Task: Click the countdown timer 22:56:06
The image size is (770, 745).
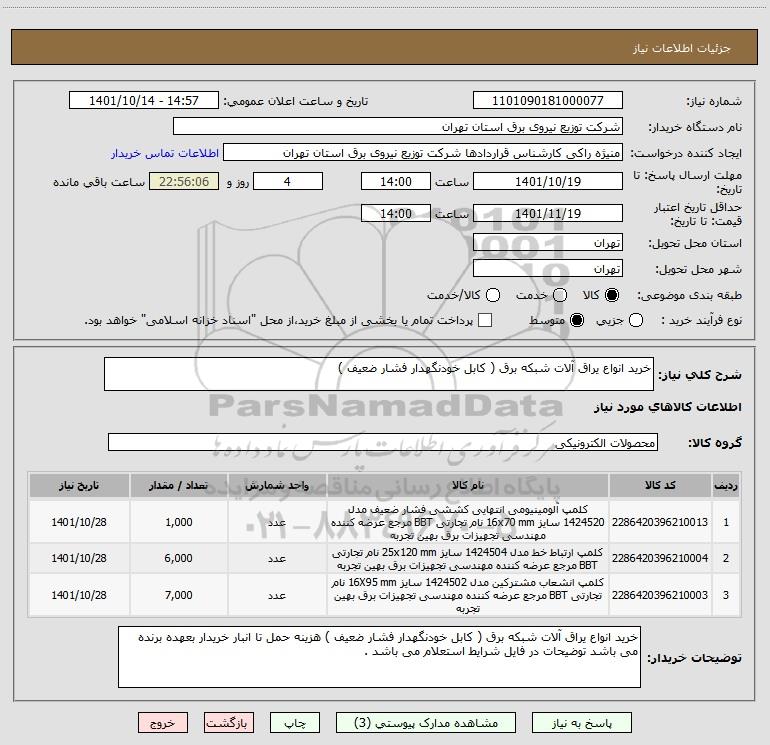Action: pyautogui.click(x=184, y=181)
